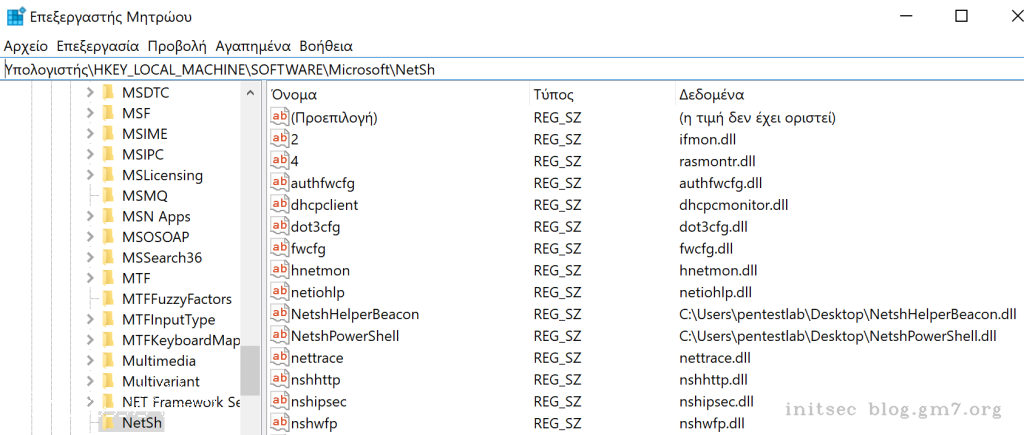Click the registry path address bar
This screenshot has height=435, width=1024.
(x=500, y=70)
